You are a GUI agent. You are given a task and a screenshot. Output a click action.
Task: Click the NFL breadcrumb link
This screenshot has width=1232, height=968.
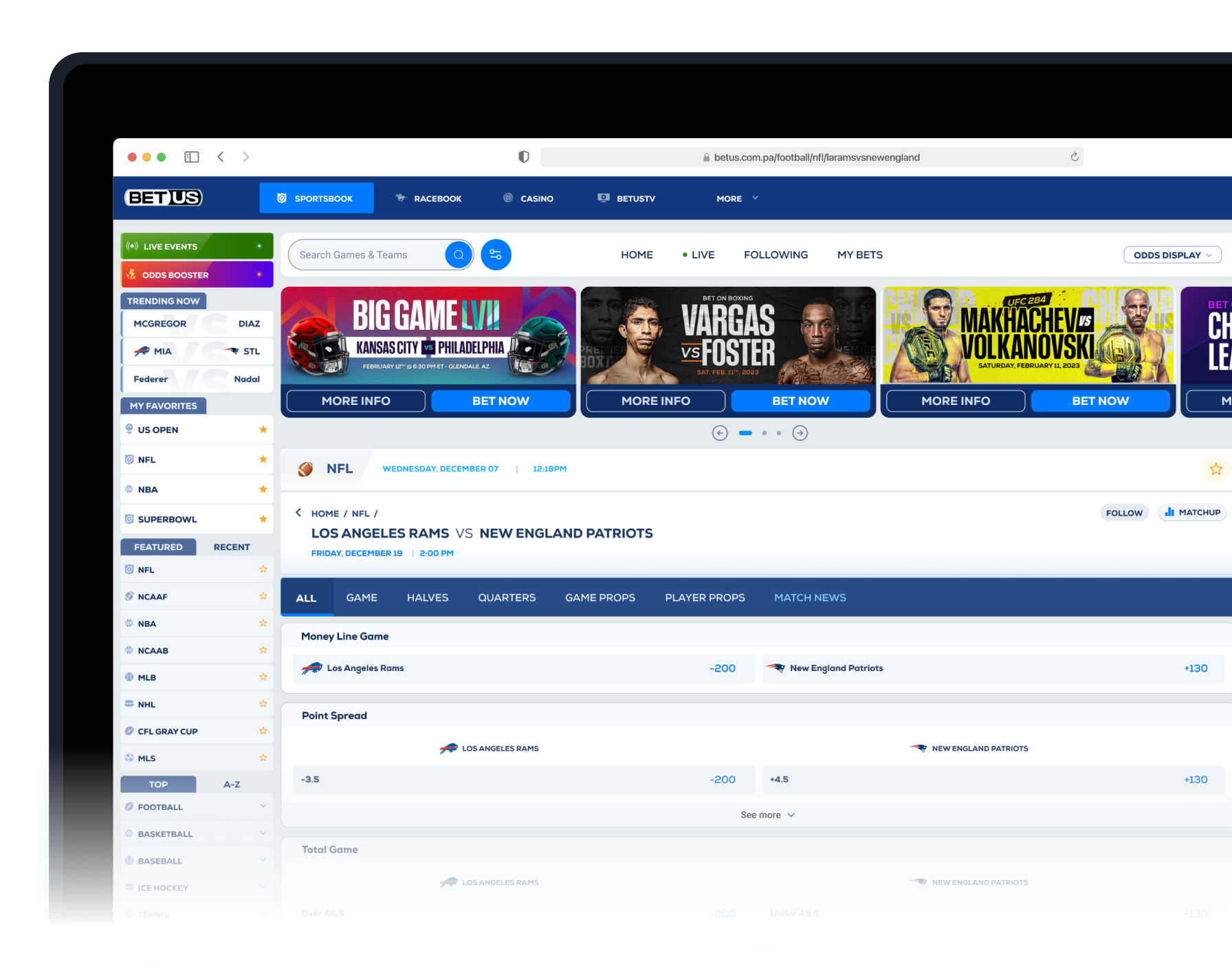[361, 514]
